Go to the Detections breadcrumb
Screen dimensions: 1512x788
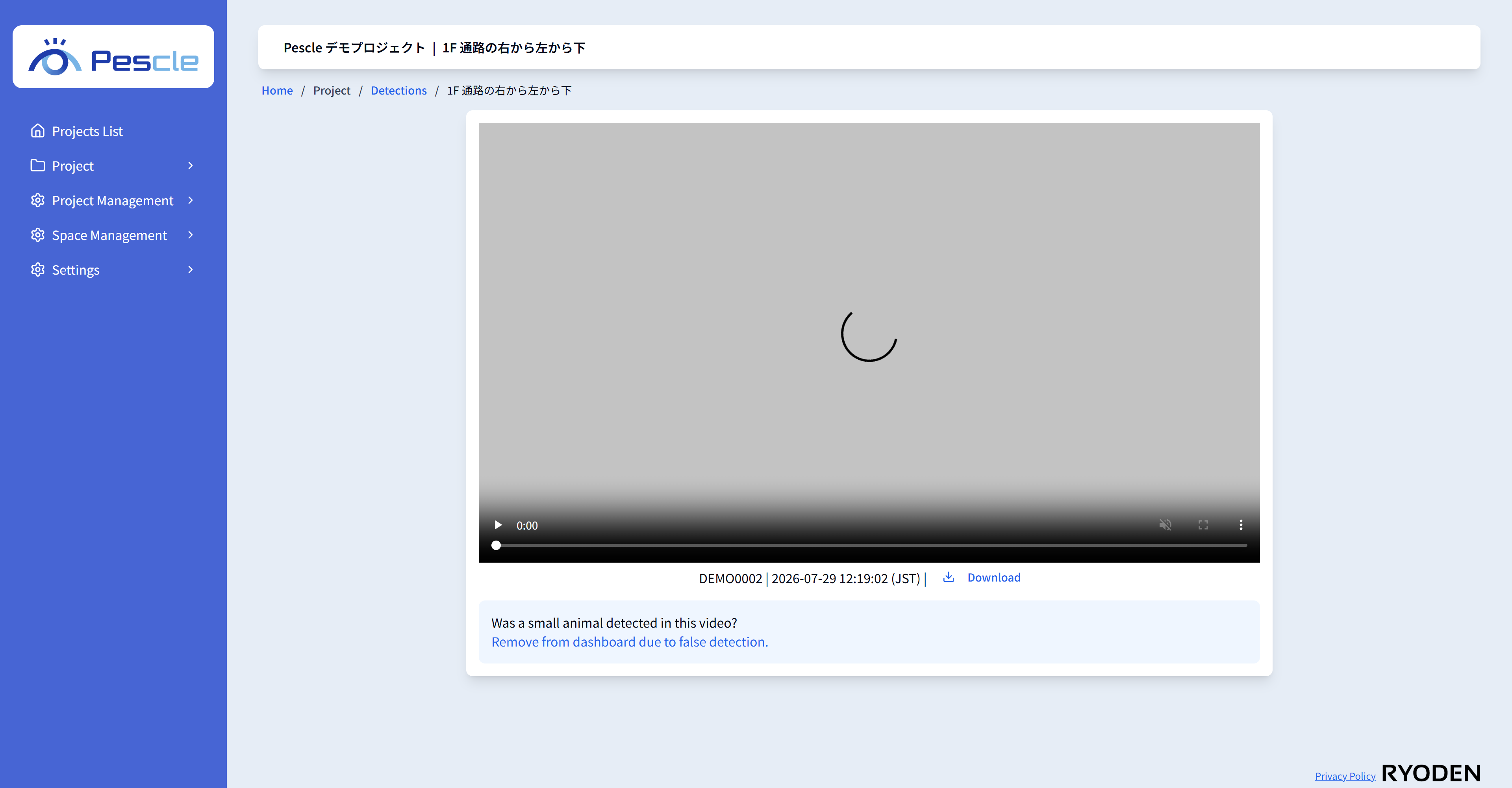coord(398,91)
